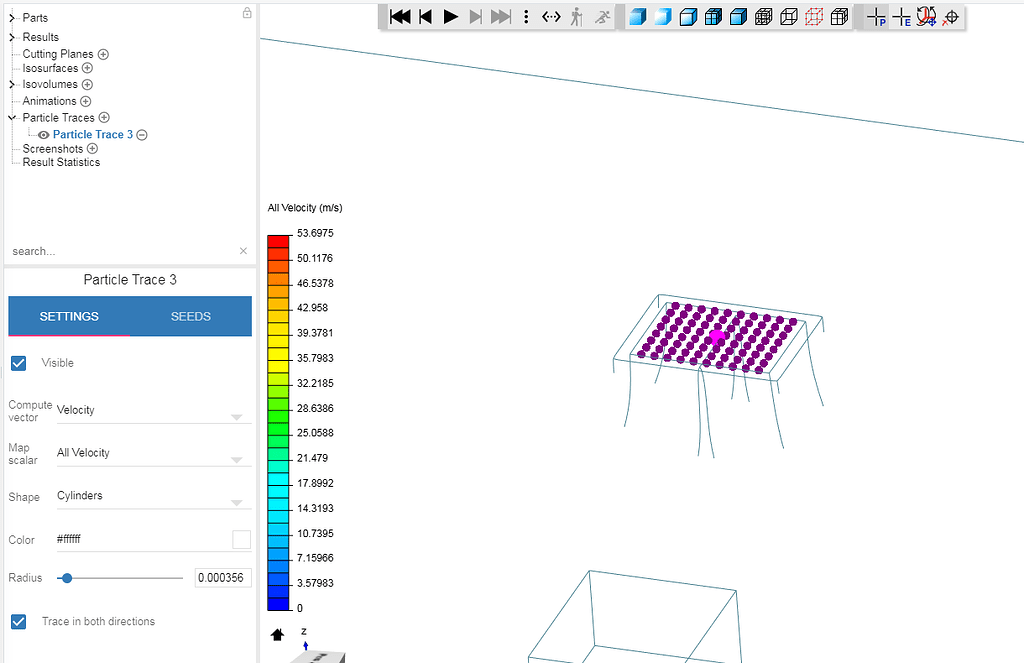Disable Trace in both directions
This screenshot has width=1024, height=663.
[x=18, y=621]
